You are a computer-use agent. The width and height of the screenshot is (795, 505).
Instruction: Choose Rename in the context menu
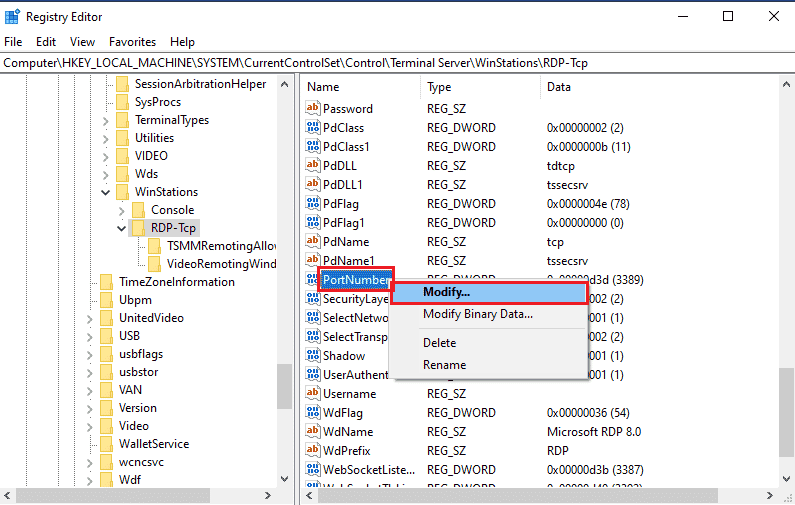(489, 365)
